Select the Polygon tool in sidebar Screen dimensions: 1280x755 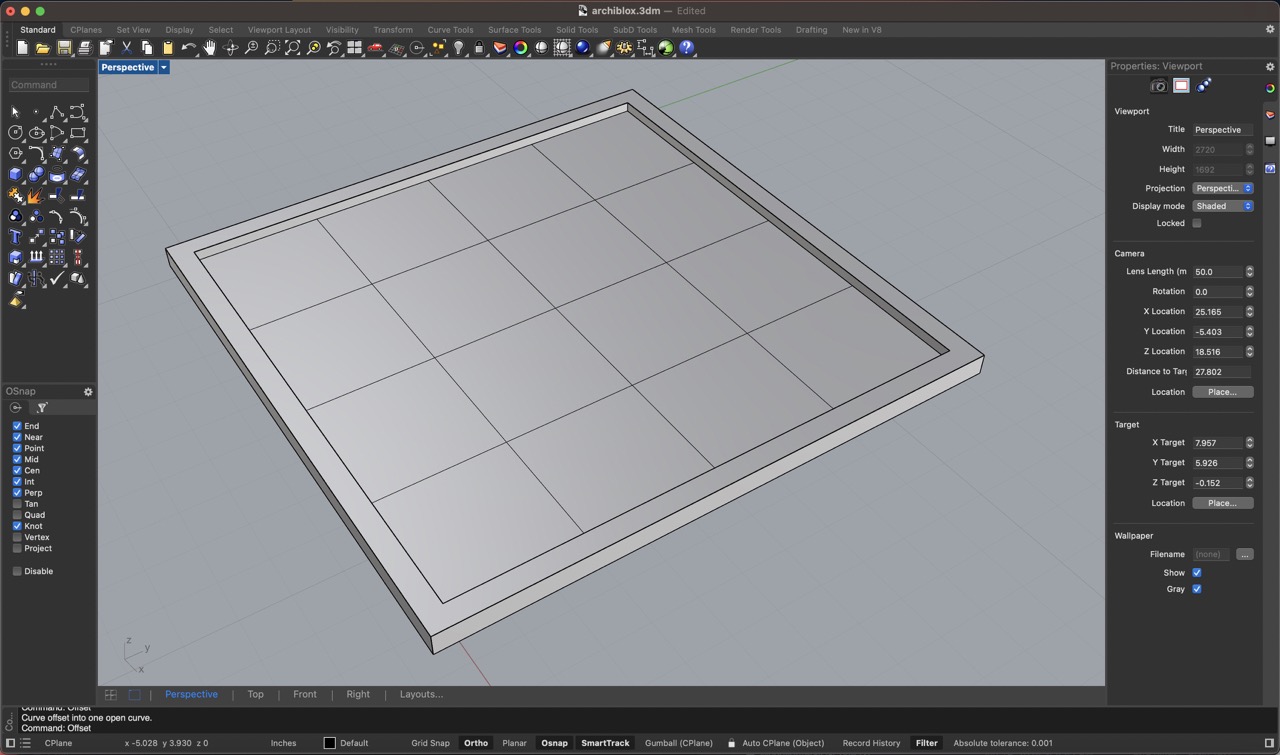15,154
